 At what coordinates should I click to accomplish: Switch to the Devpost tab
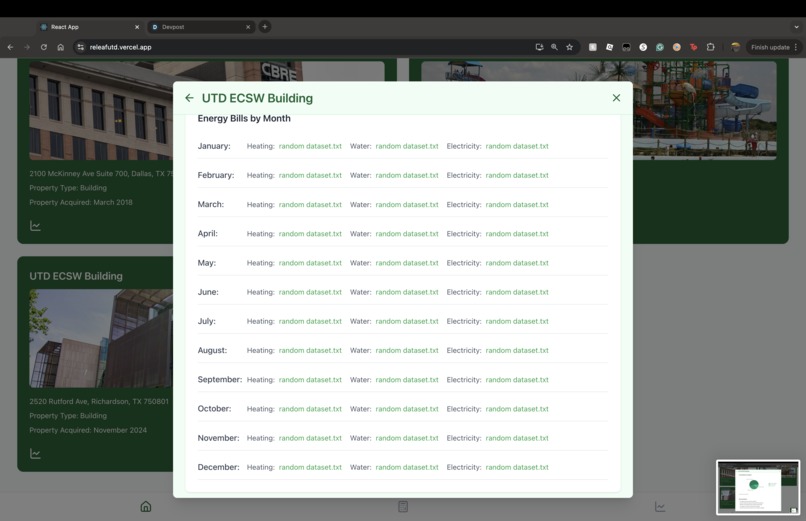tap(200, 27)
